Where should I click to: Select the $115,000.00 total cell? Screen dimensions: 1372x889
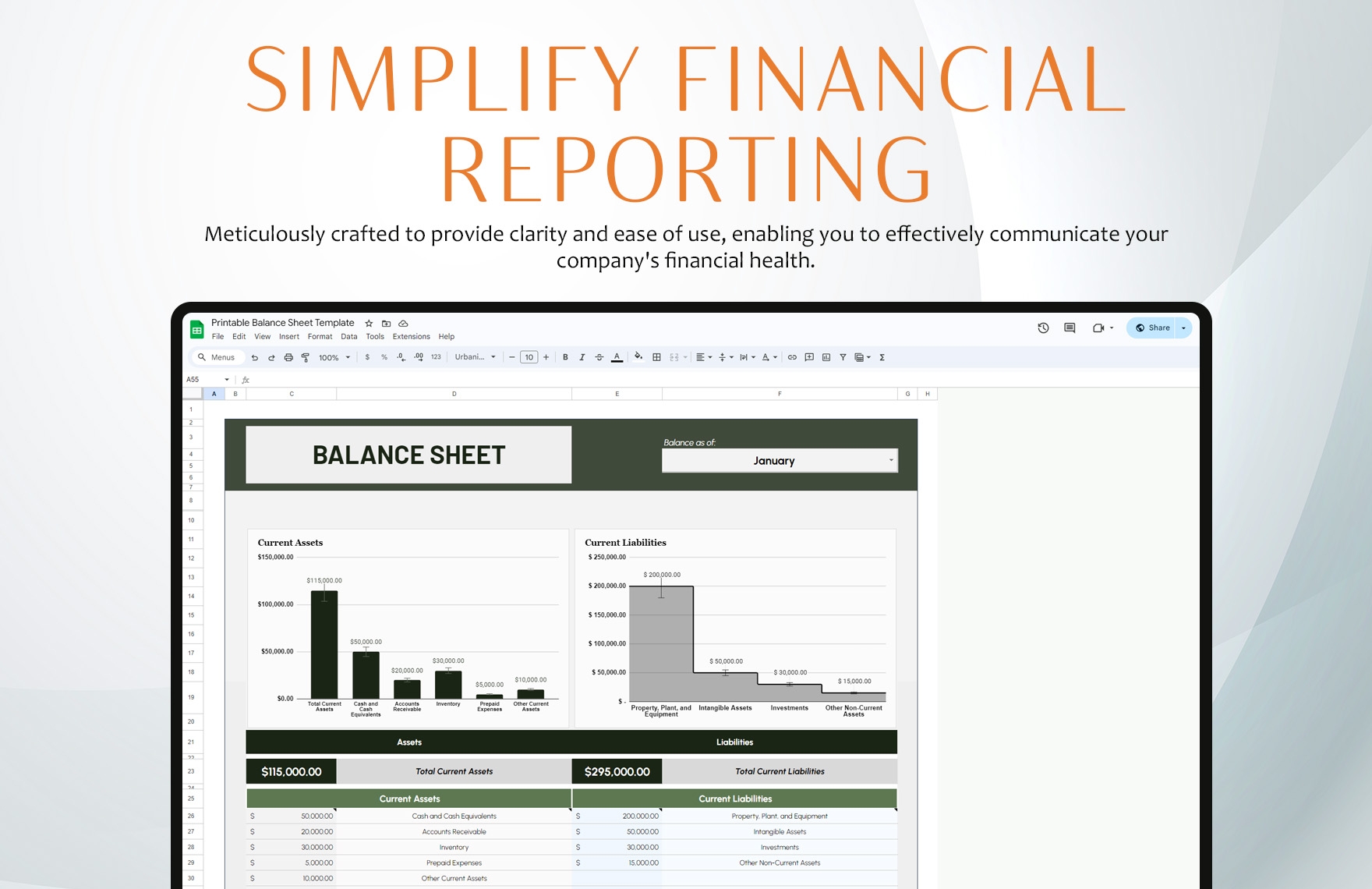[x=292, y=771]
